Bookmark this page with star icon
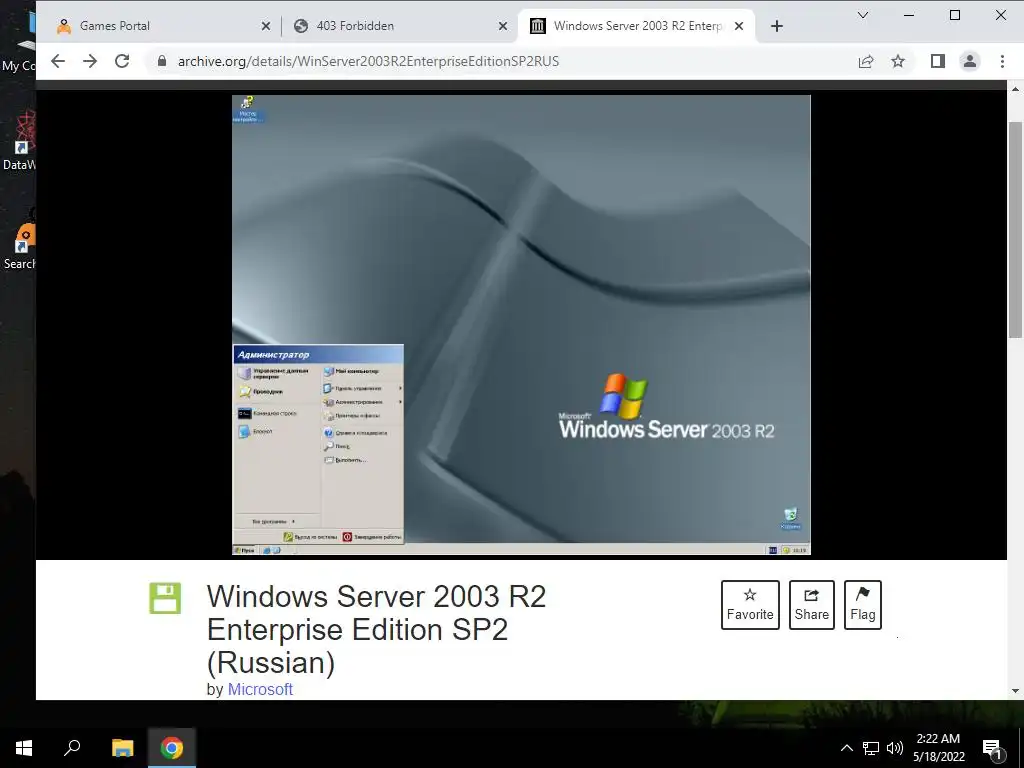1024x768 pixels. (x=898, y=61)
